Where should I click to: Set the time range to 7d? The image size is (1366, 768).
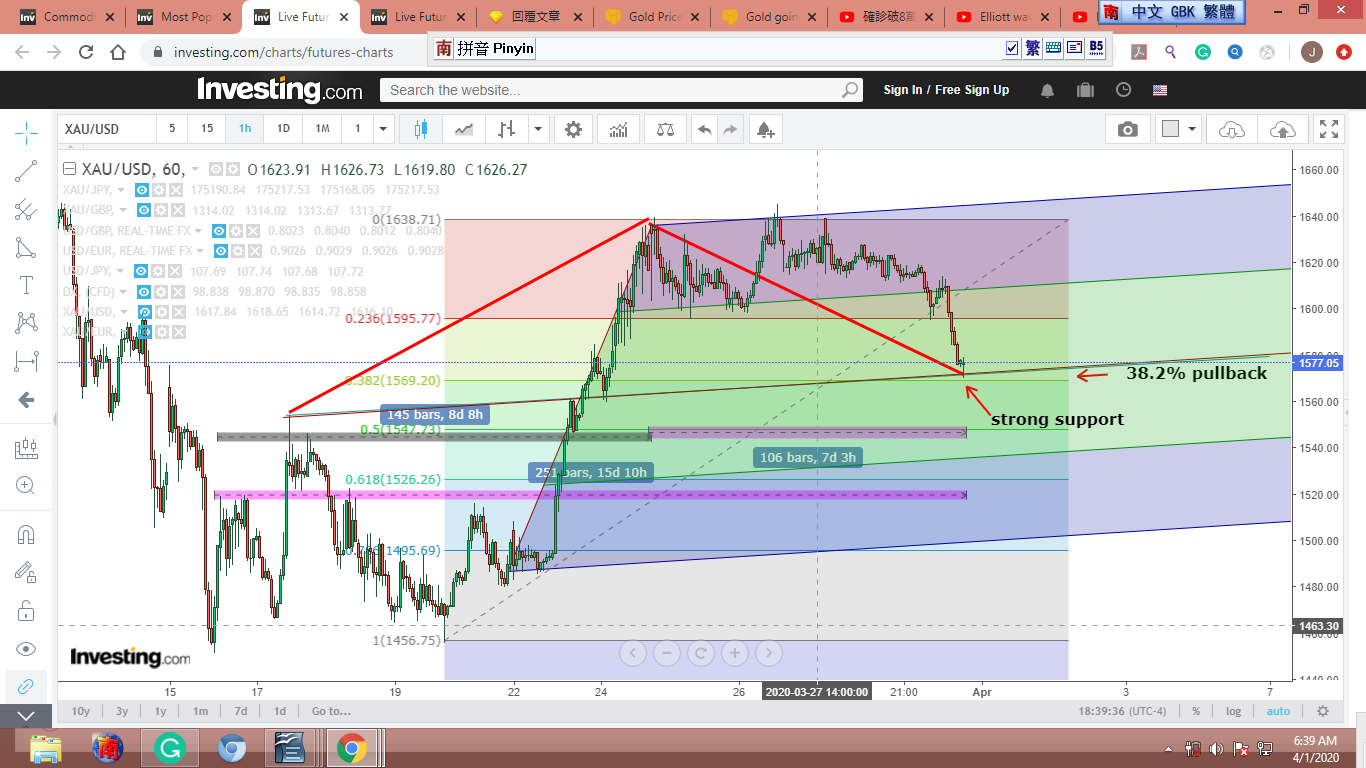pos(241,711)
